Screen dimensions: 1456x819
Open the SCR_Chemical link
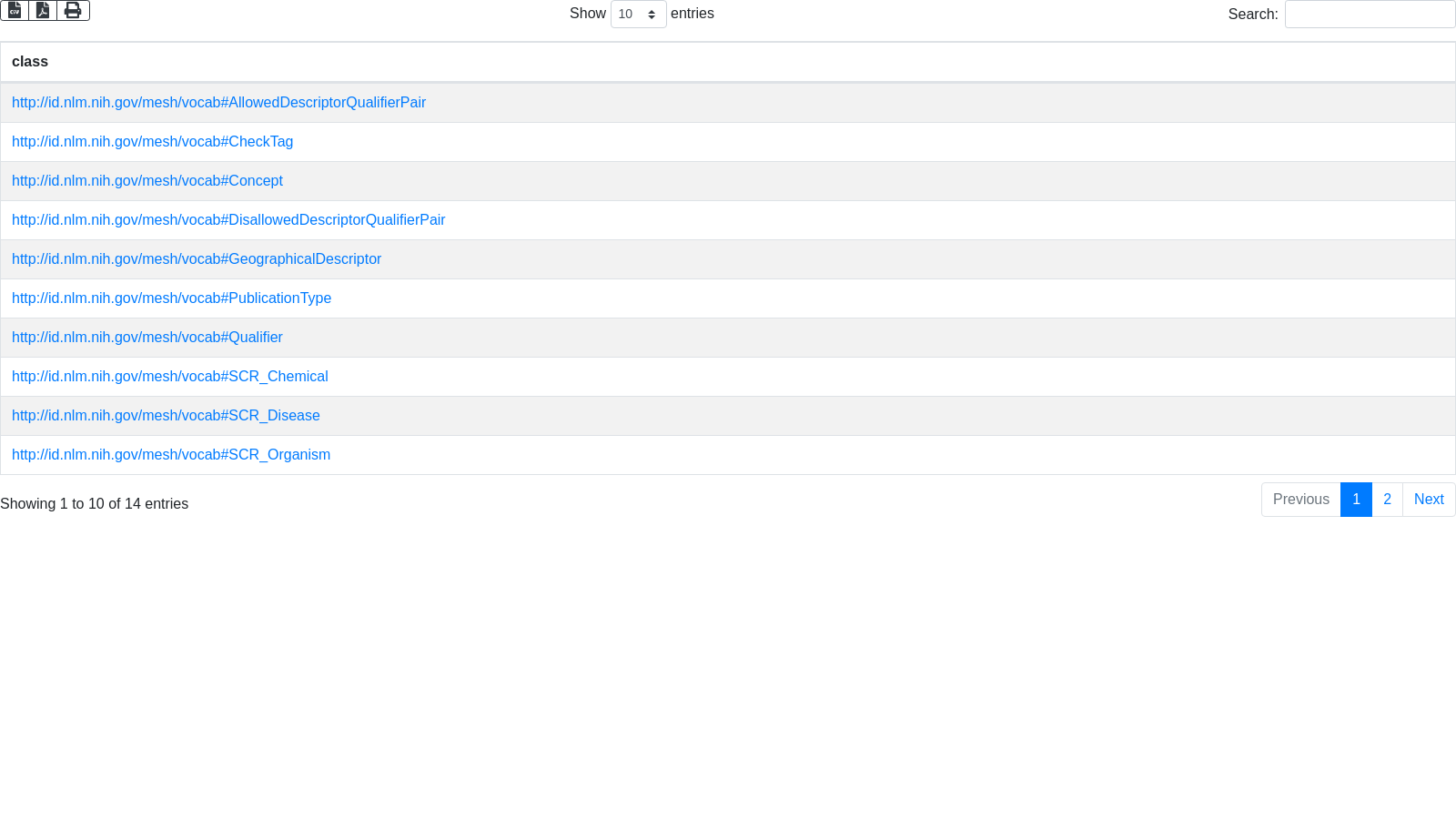point(169,377)
